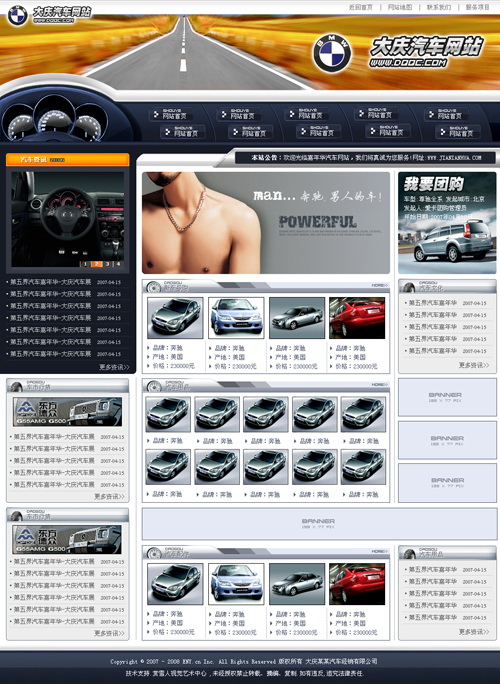Select slide number 3 on interior image

[x=107, y=264]
